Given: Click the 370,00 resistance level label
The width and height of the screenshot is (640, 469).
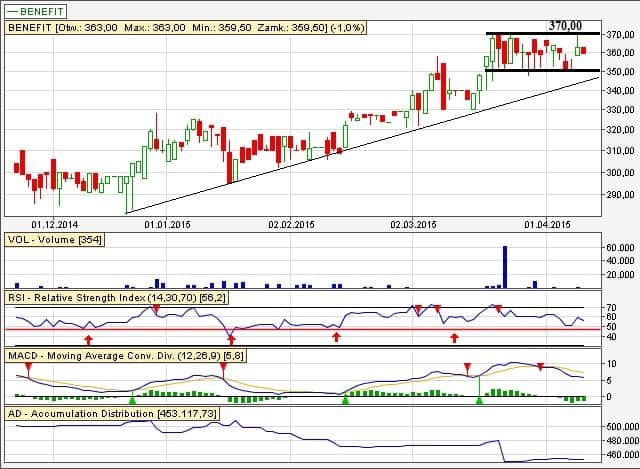Looking at the screenshot, I should tap(565, 25).
